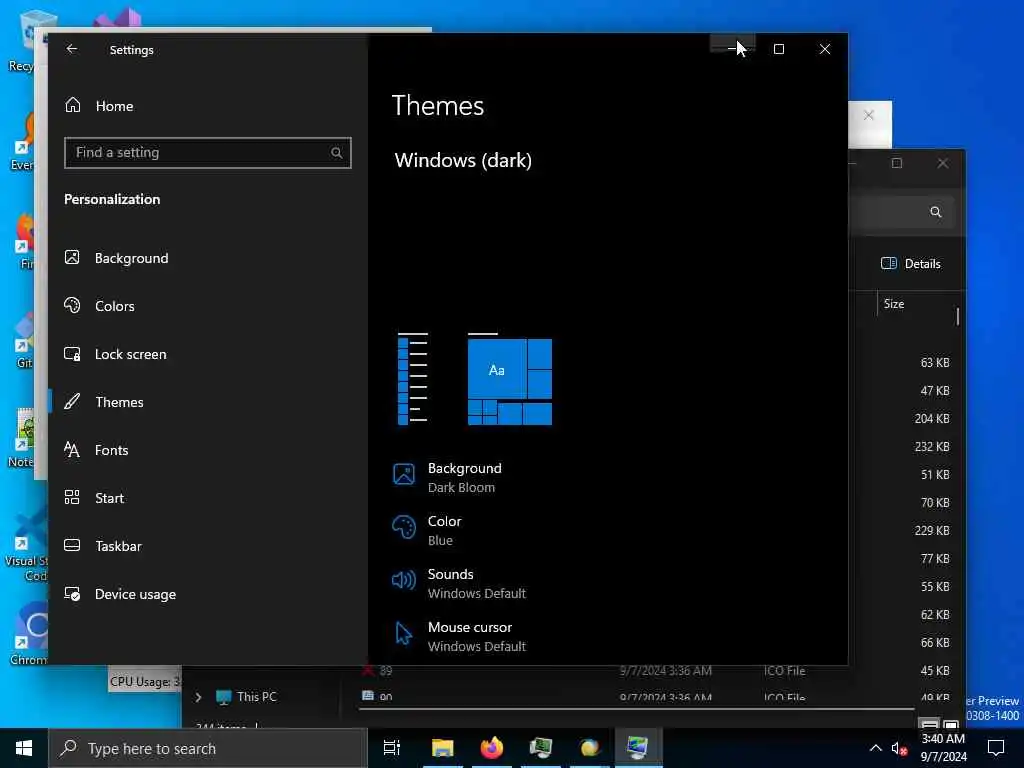Screen dimensions: 1024x768
Task: Click the Mouse cursor arrow icon
Action: point(404,633)
